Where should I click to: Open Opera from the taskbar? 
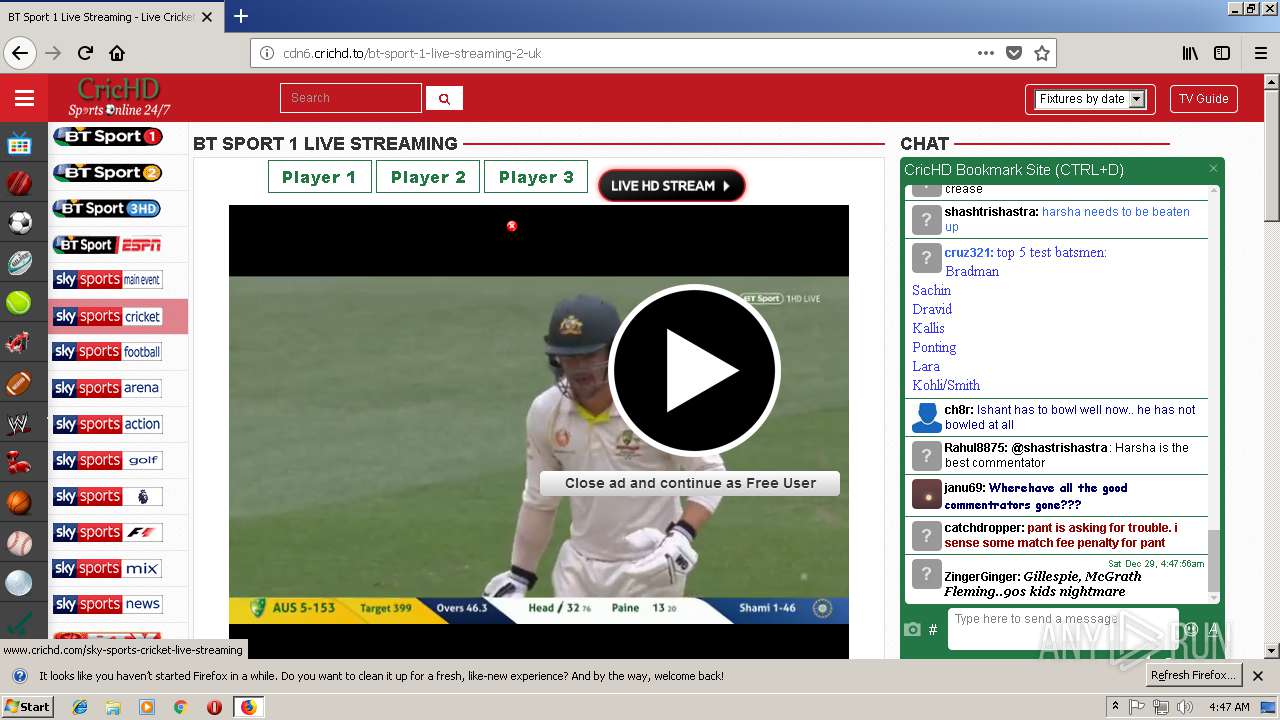click(x=214, y=707)
